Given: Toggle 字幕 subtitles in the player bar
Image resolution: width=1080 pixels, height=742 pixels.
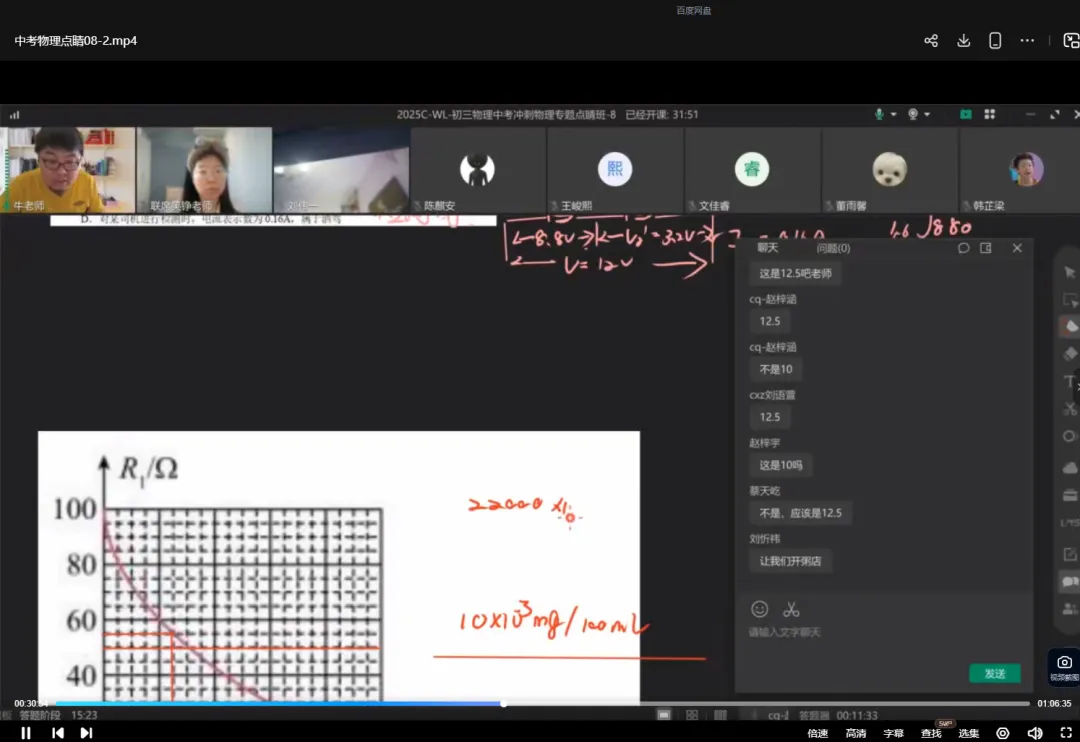Looking at the screenshot, I should [892, 733].
